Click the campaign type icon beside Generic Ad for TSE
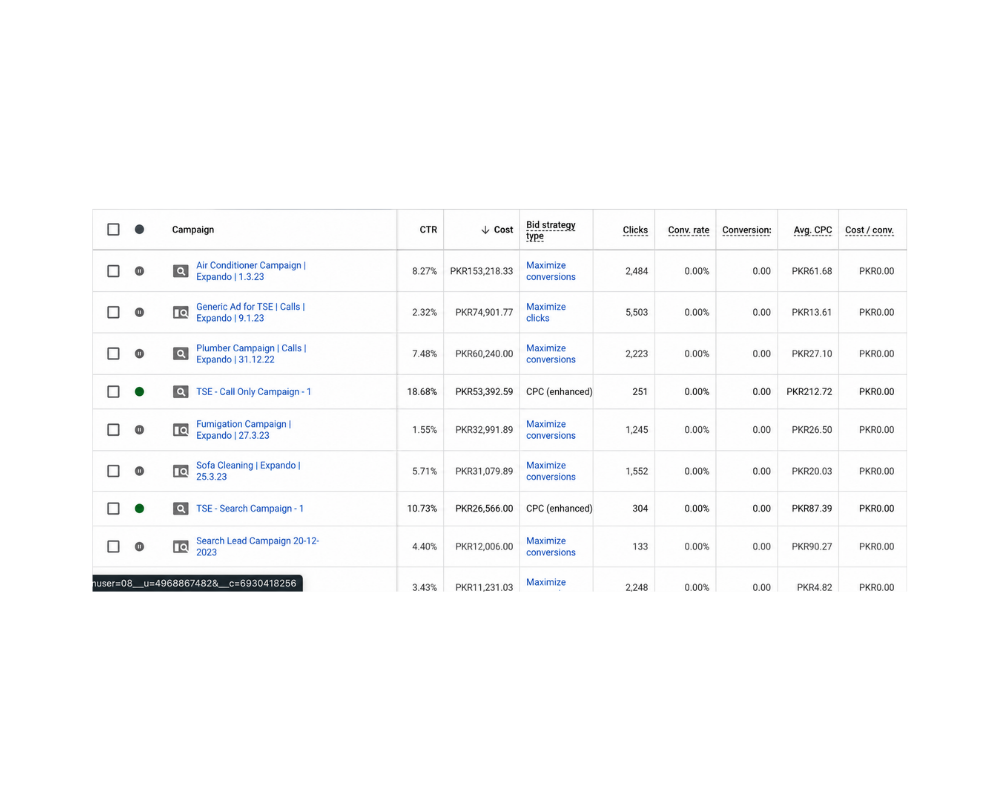Image resolution: width=1000 pixels, height=800 pixels. click(180, 313)
